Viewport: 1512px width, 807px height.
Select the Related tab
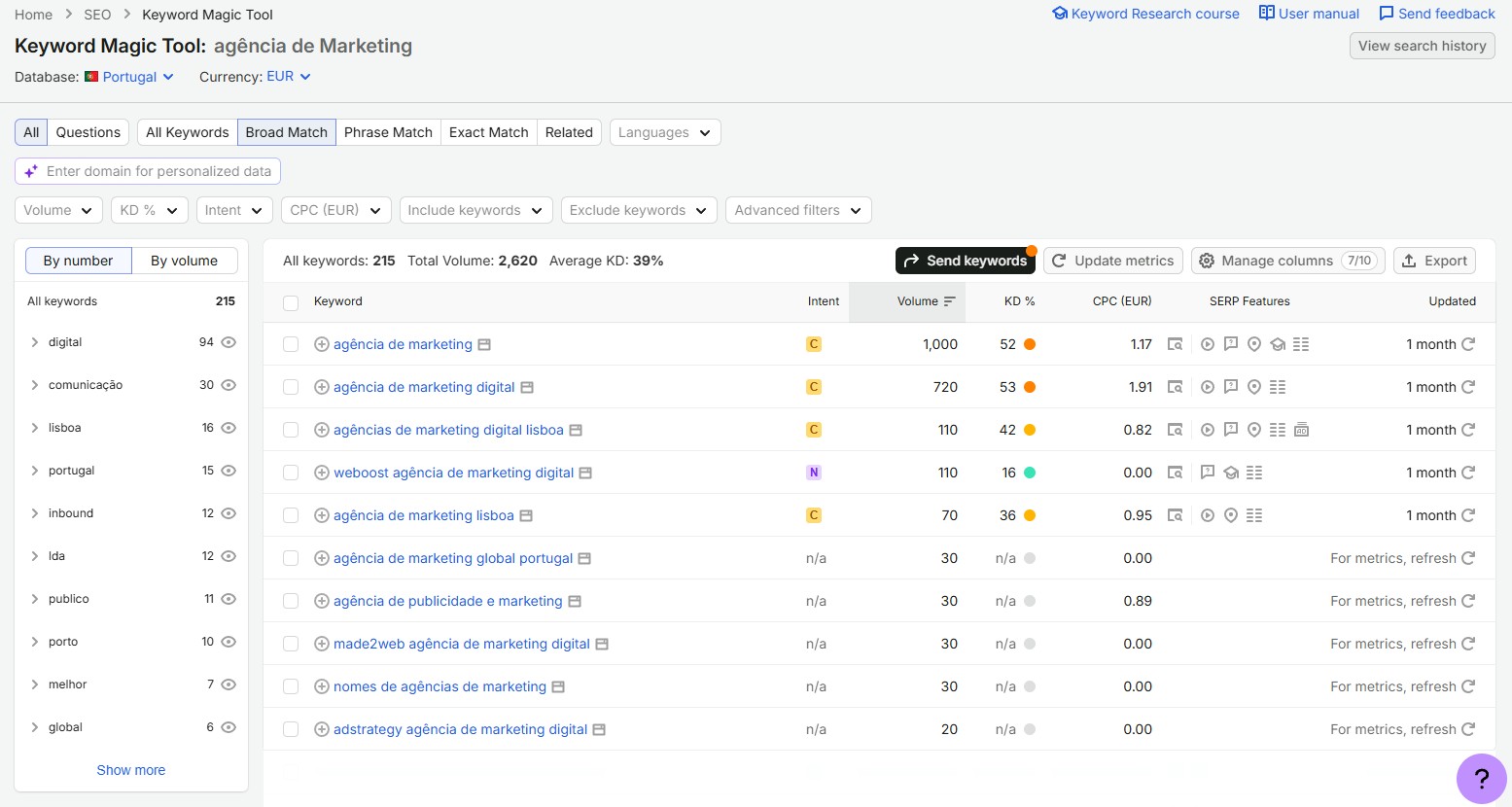tap(569, 132)
